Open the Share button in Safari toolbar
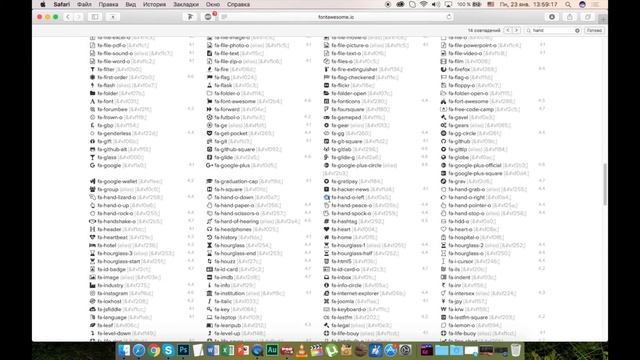The height and width of the screenshot is (360, 640). [570, 17]
